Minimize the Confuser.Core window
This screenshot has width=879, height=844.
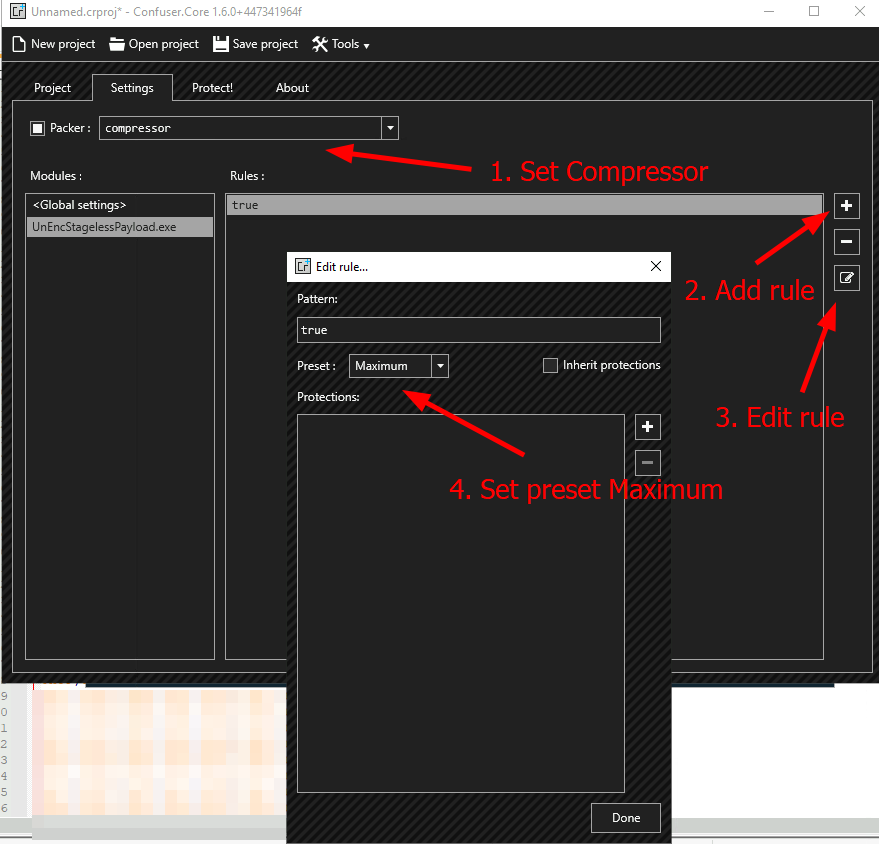click(769, 11)
